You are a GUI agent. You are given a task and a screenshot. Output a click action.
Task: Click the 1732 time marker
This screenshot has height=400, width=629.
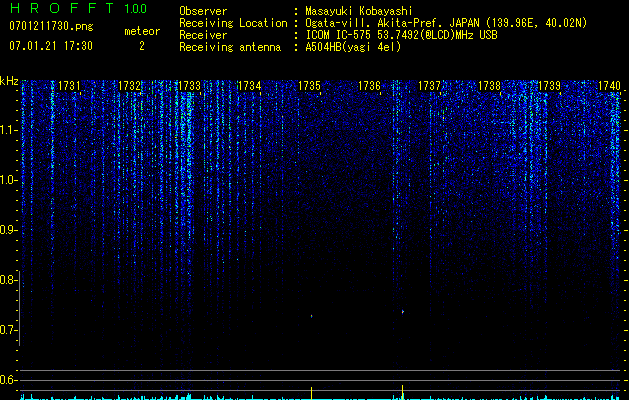click(x=130, y=86)
